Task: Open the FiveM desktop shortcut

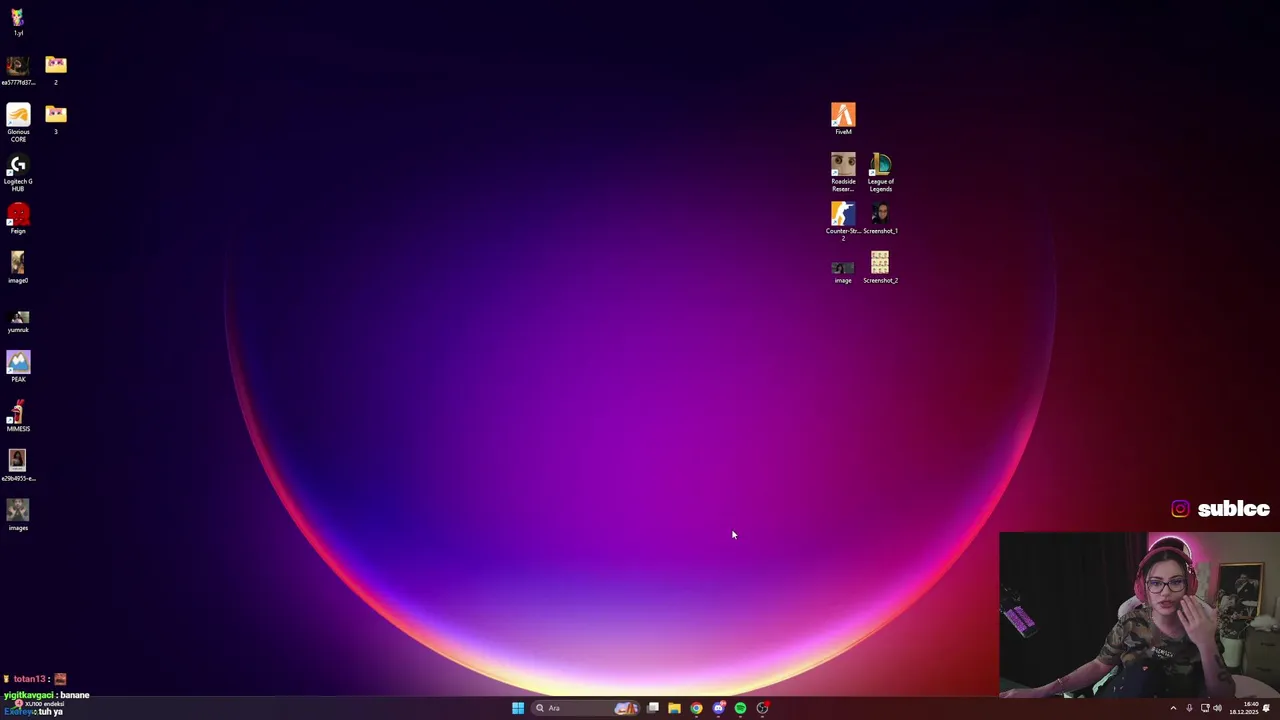Action: point(843,118)
